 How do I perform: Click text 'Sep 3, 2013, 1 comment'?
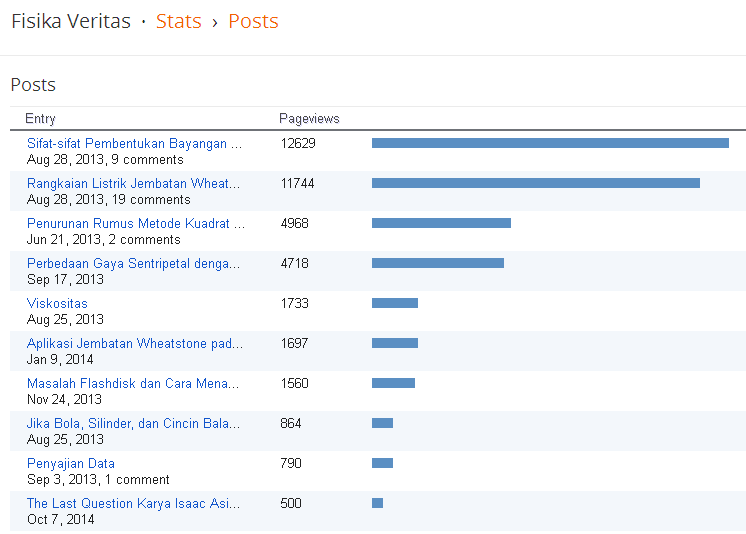(98, 479)
